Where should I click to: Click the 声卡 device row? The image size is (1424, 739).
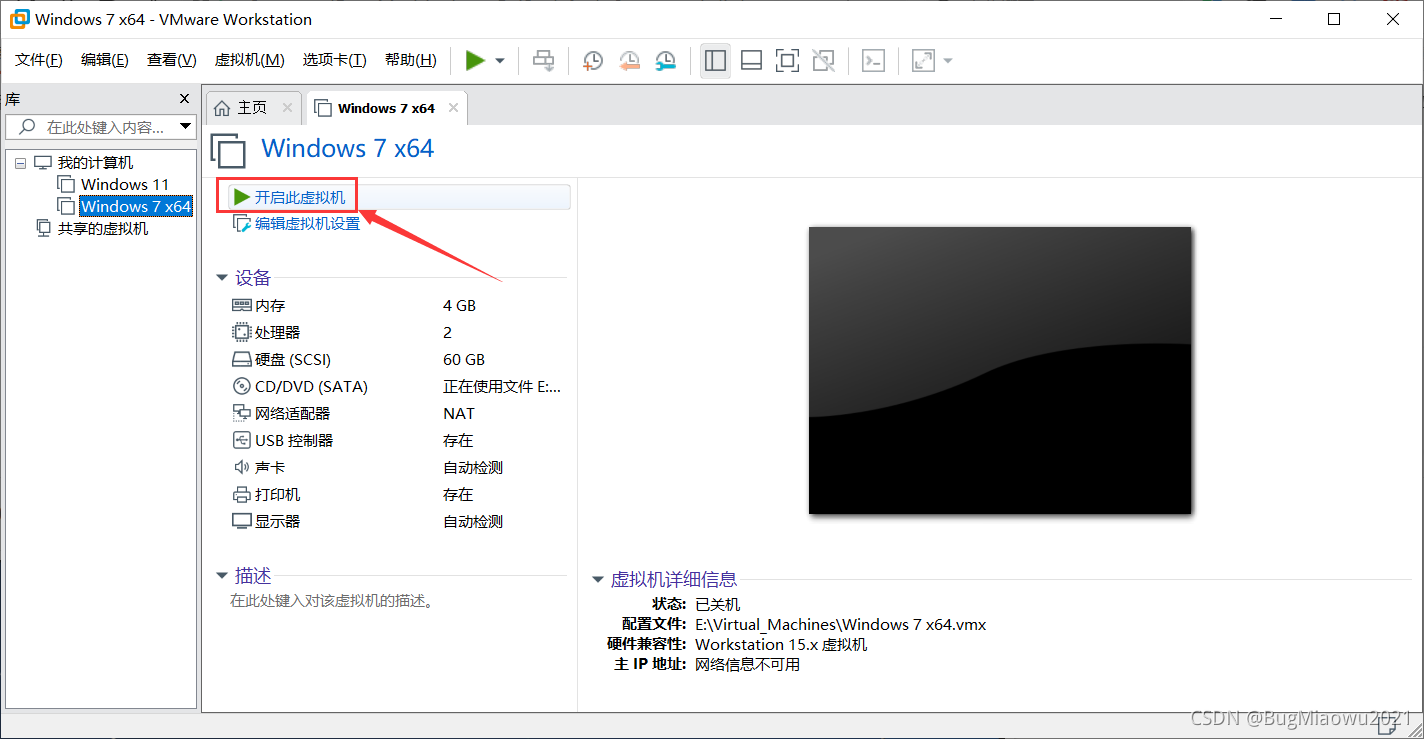[398, 467]
